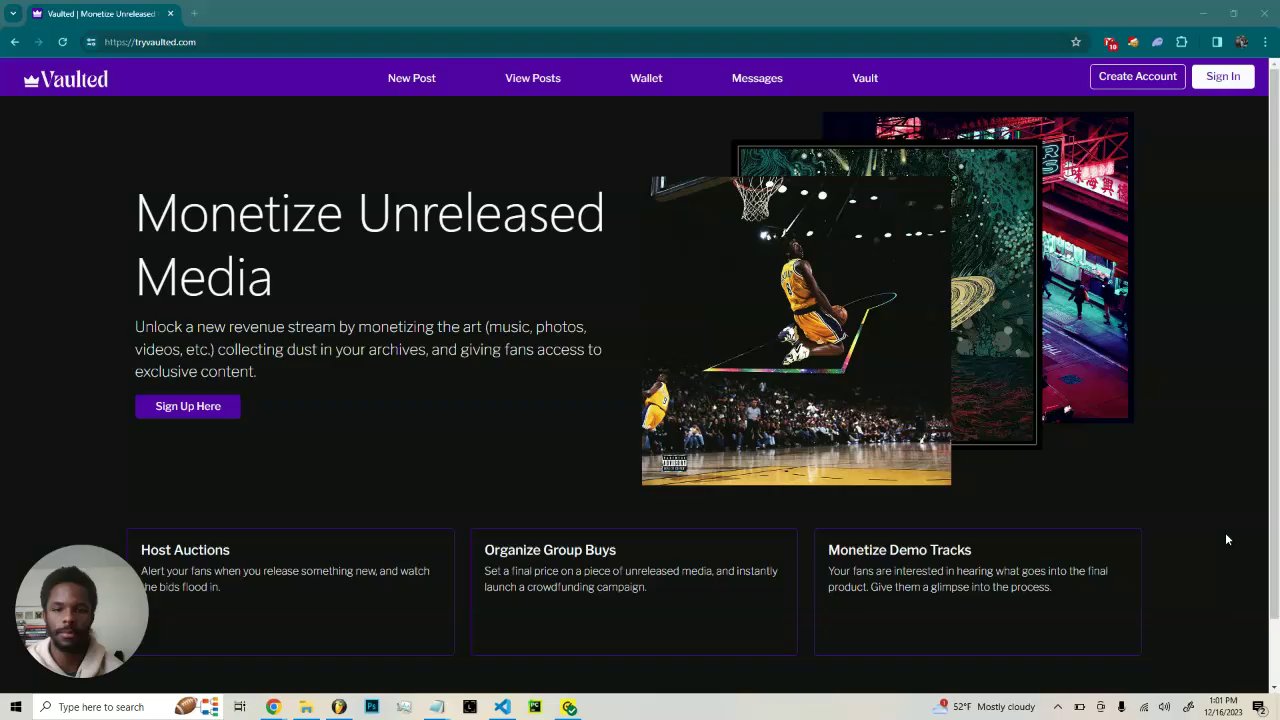Open FL Studio from the taskbar
The height and width of the screenshot is (720, 1280).
tap(338, 707)
